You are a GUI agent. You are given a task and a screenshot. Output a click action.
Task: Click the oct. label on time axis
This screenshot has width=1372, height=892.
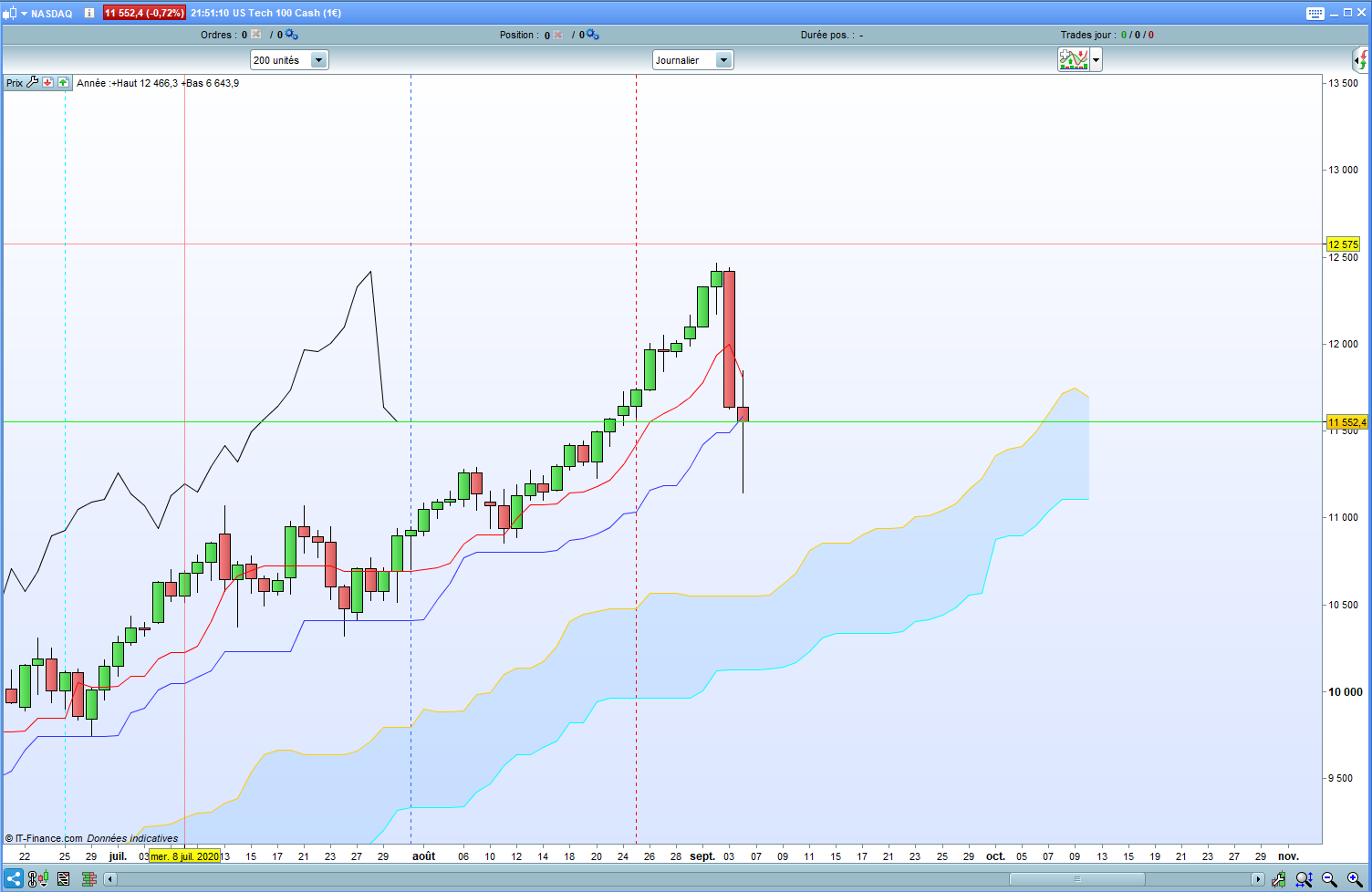[x=995, y=856]
